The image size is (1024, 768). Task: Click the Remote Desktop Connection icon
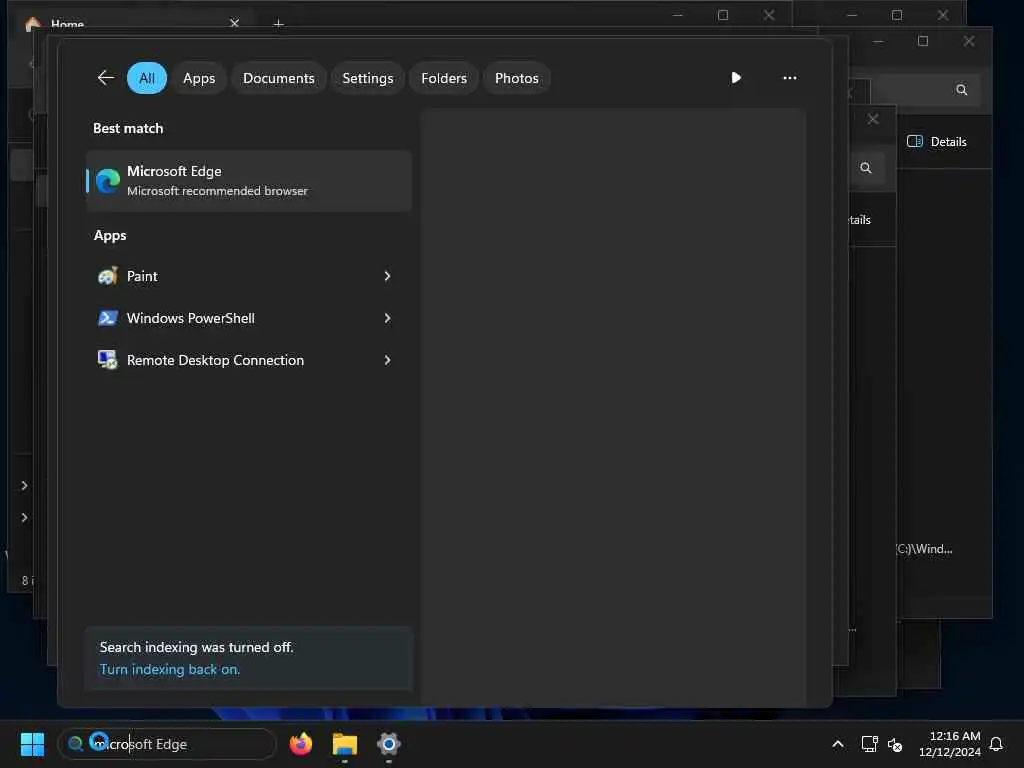tap(108, 360)
